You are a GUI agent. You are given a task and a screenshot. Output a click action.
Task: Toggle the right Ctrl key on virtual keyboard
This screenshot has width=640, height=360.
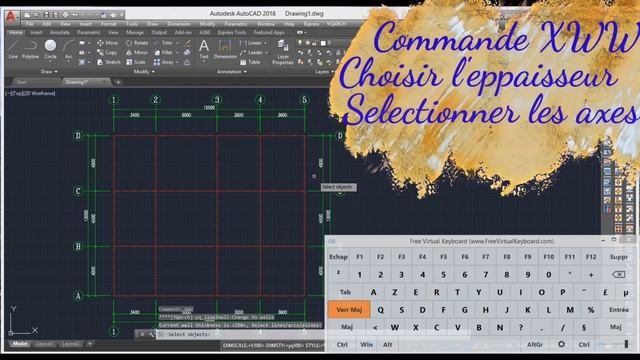[x=584, y=344]
